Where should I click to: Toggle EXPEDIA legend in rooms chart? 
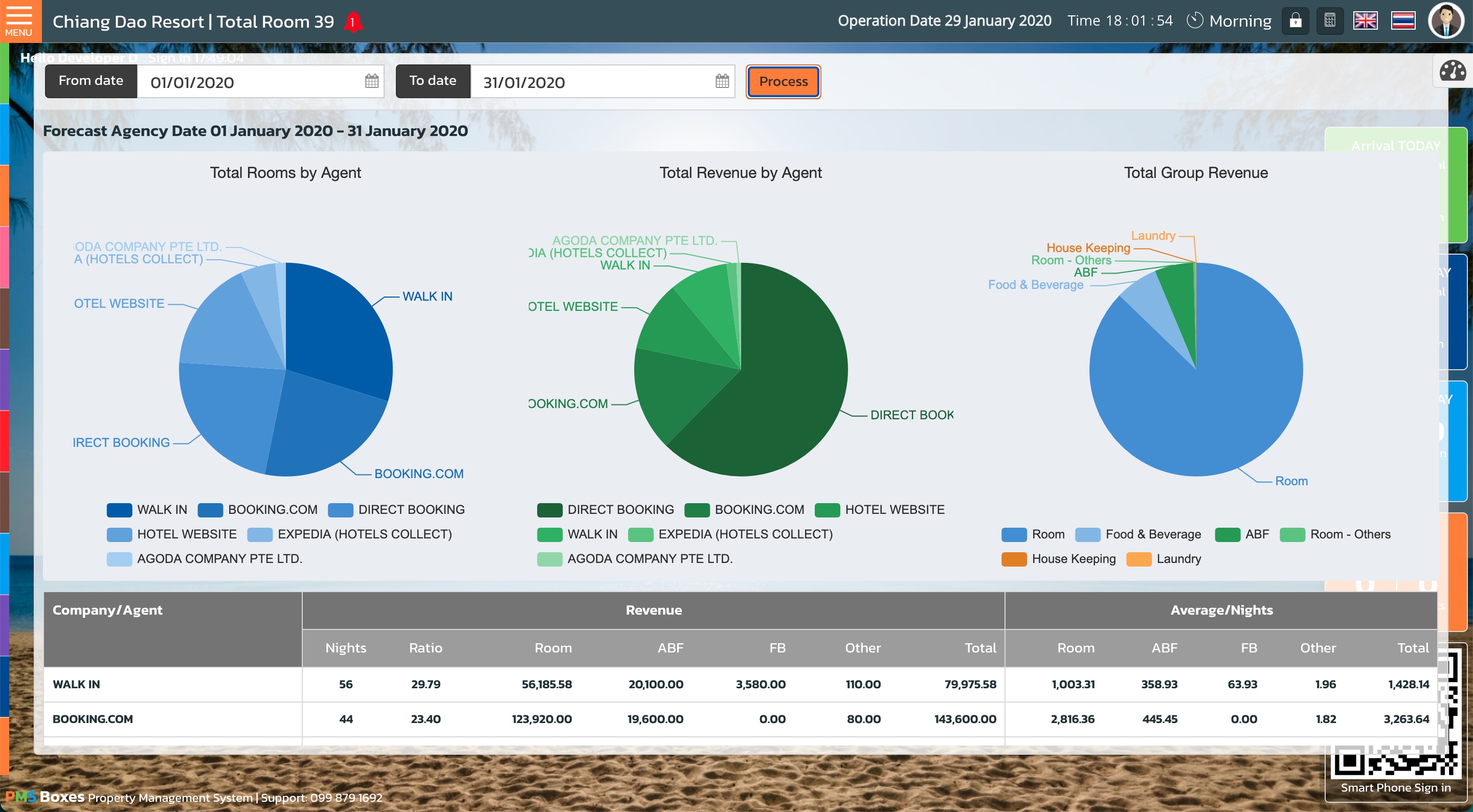[349, 534]
